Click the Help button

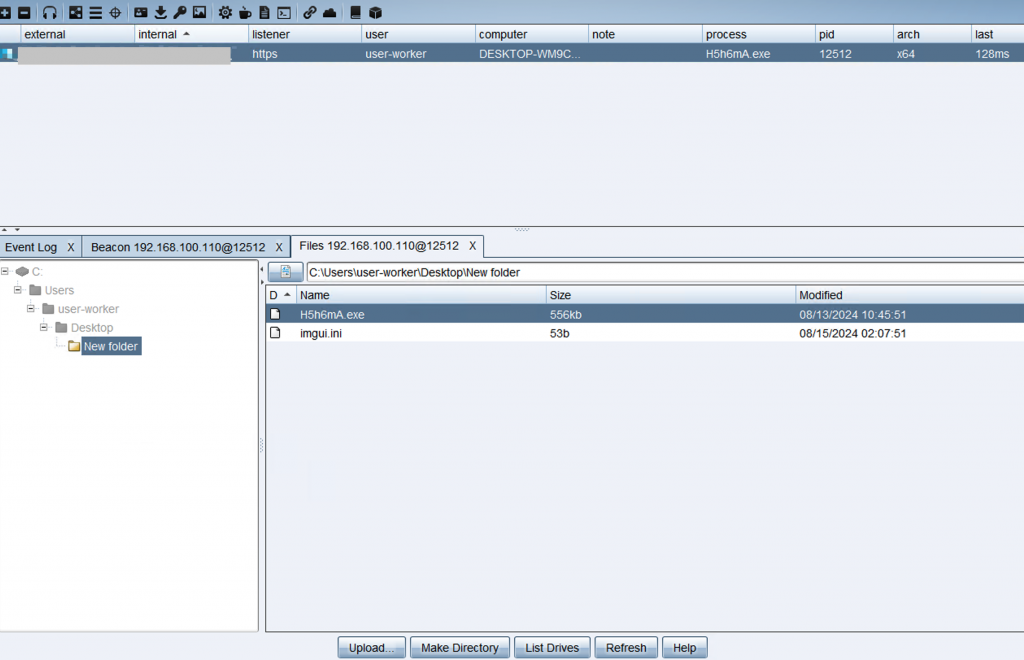(x=684, y=648)
